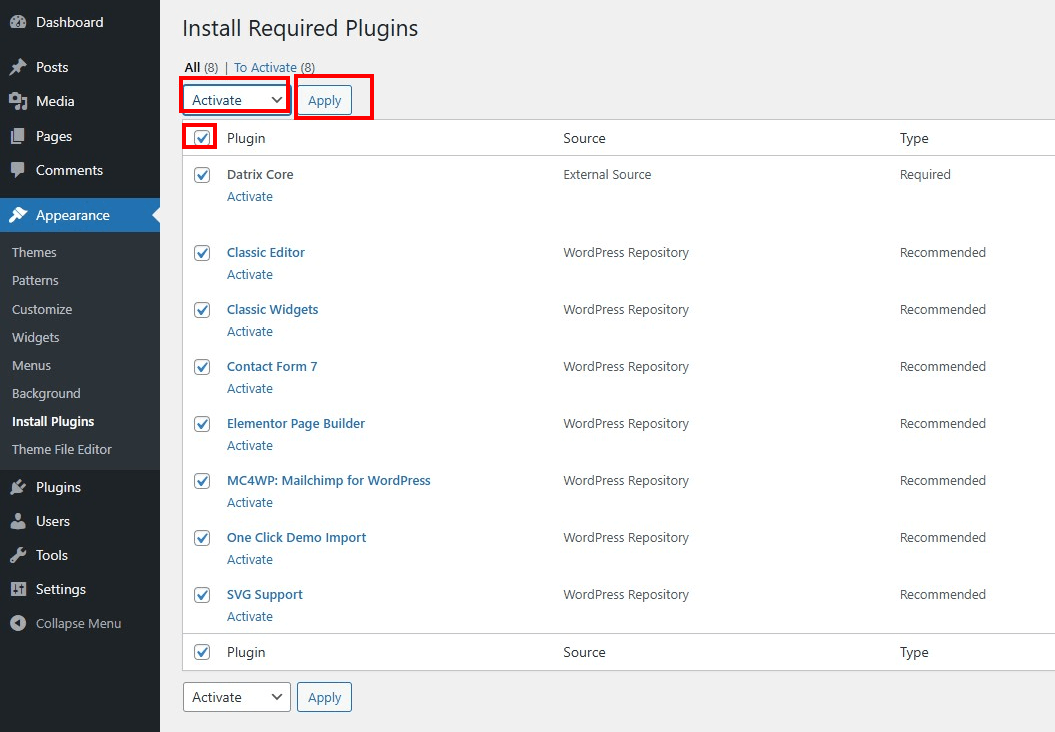This screenshot has height=732, width=1055.
Task: Uncheck the Elementor Page Builder checkbox
Action: tap(202, 424)
